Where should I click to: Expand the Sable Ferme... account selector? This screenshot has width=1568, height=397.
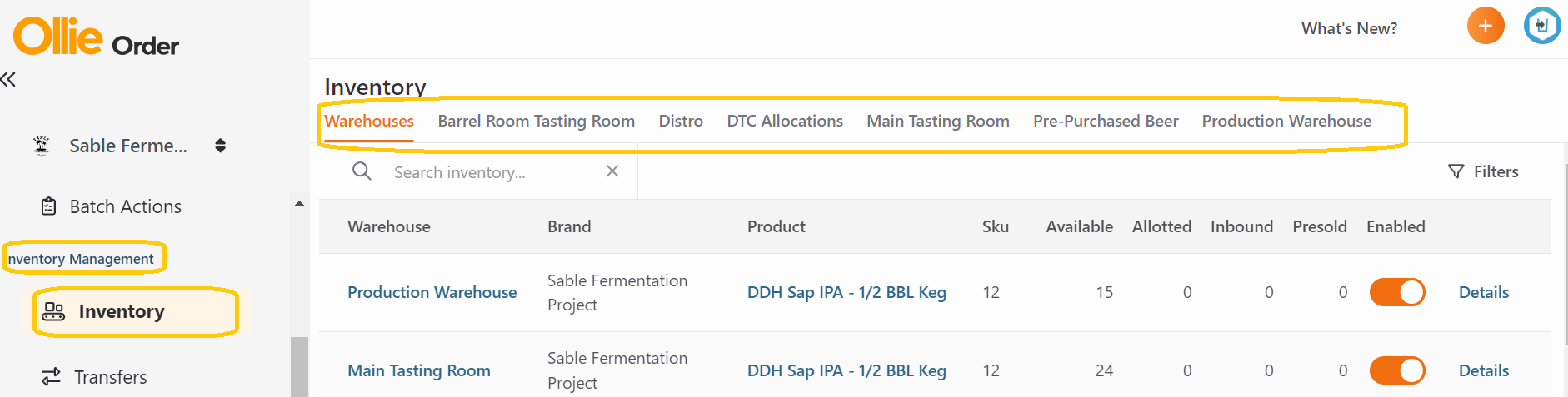pyautogui.click(x=220, y=146)
